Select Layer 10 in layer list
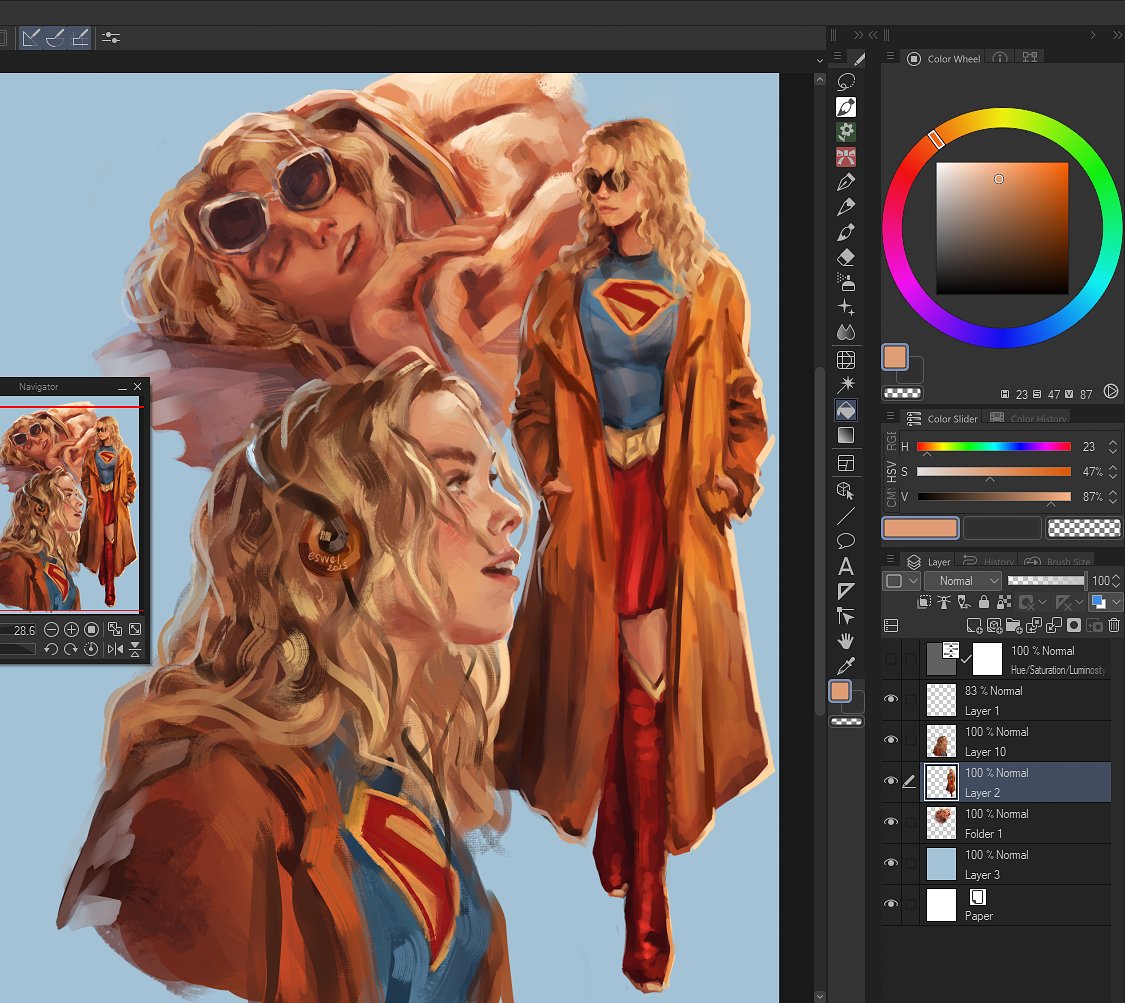The height and width of the screenshot is (1003, 1125). click(x=1016, y=741)
